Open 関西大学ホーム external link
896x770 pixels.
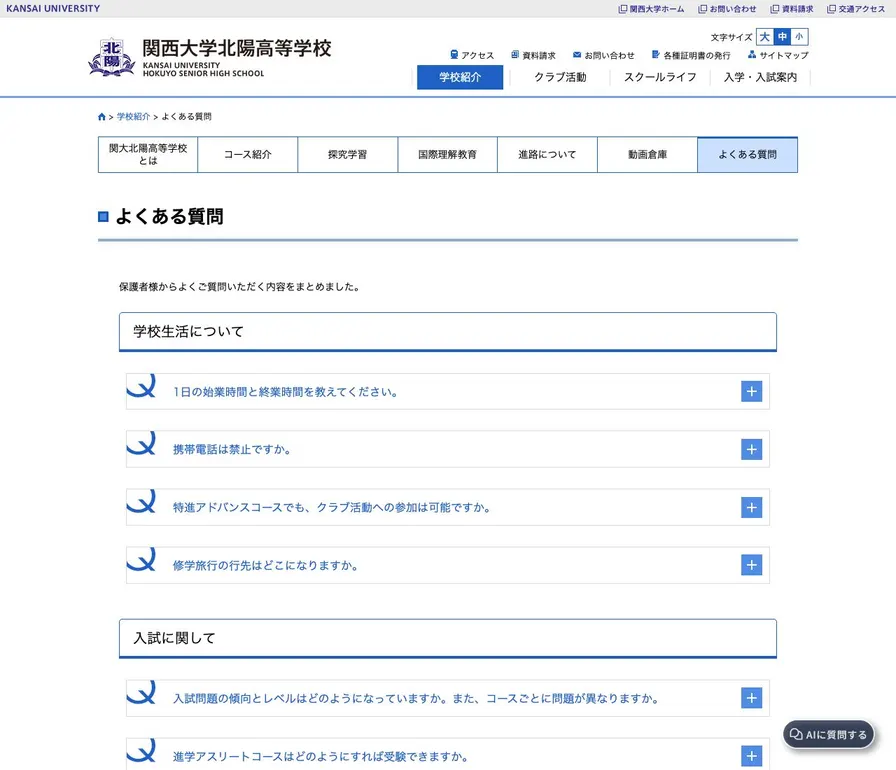point(651,9)
